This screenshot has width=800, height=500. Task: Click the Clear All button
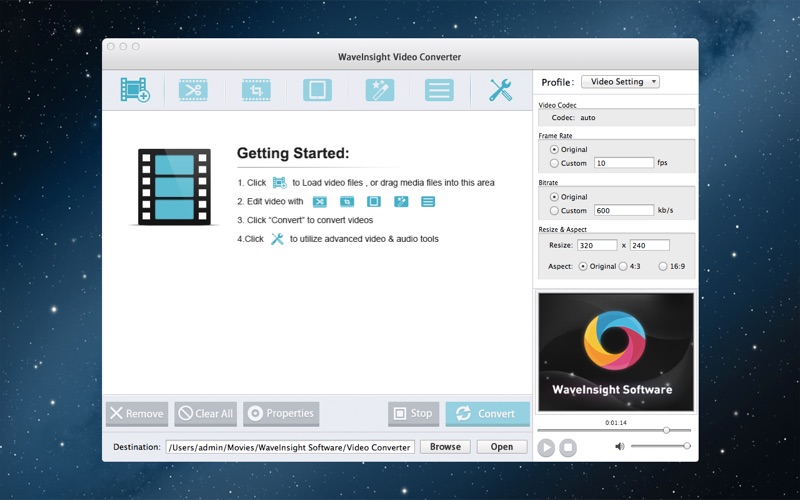(x=206, y=414)
